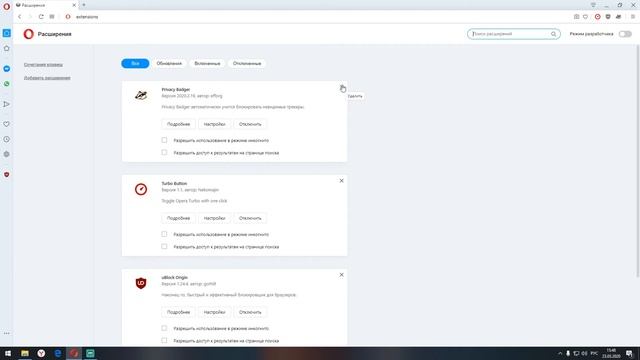Open the Easy Setup icon at toolbar end
Image resolution: width=640 pixels, height=360 pixels.
[633, 17]
